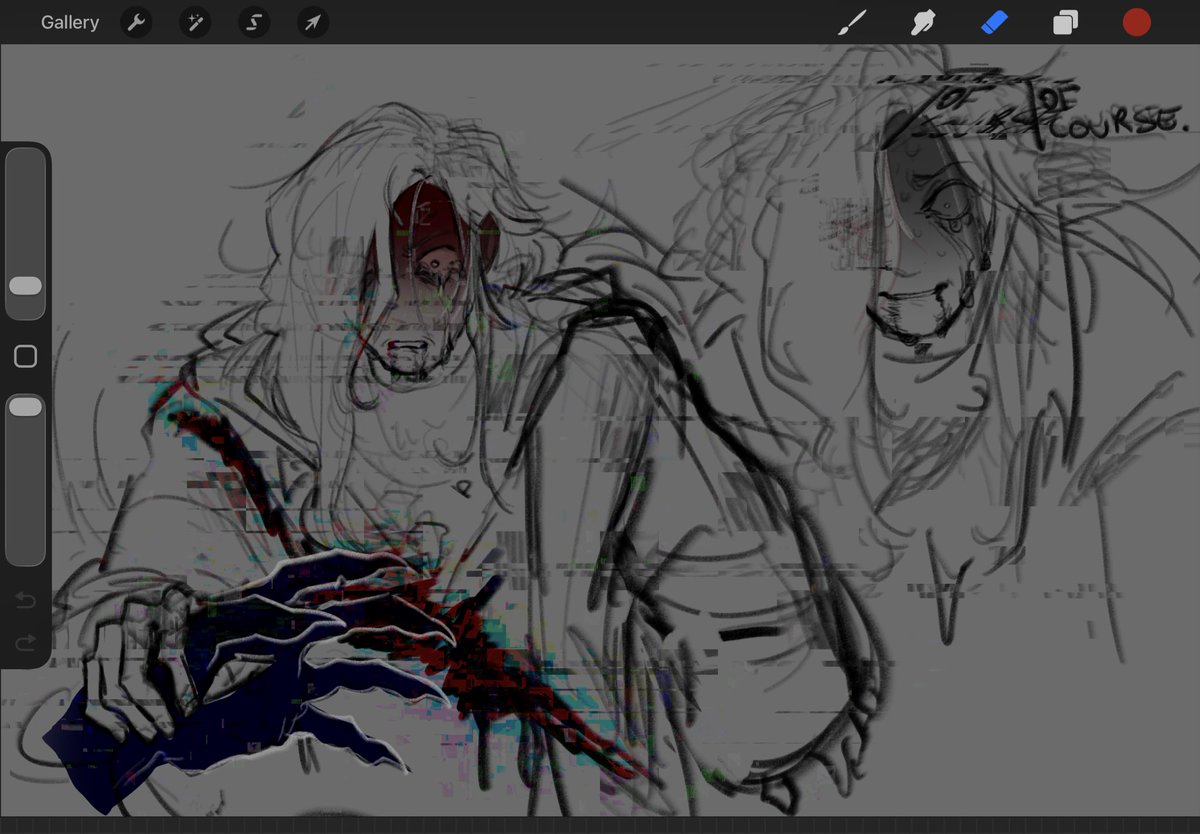The height and width of the screenshot is (834, 1200).
Task: Tap the square modify button in sidebar
Action: click(25, 356)
